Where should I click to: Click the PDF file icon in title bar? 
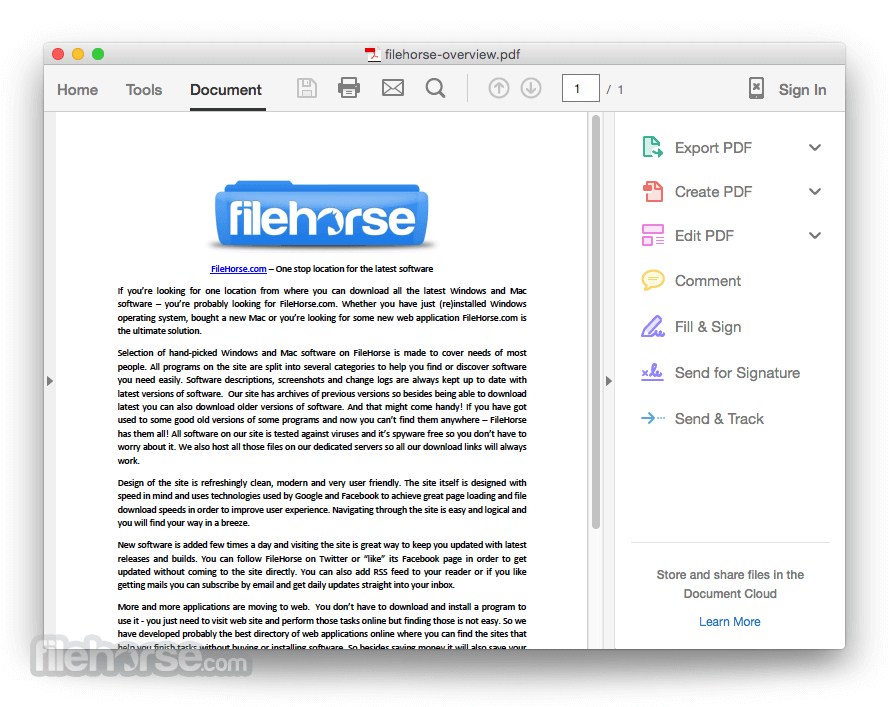tap(373, 55)
